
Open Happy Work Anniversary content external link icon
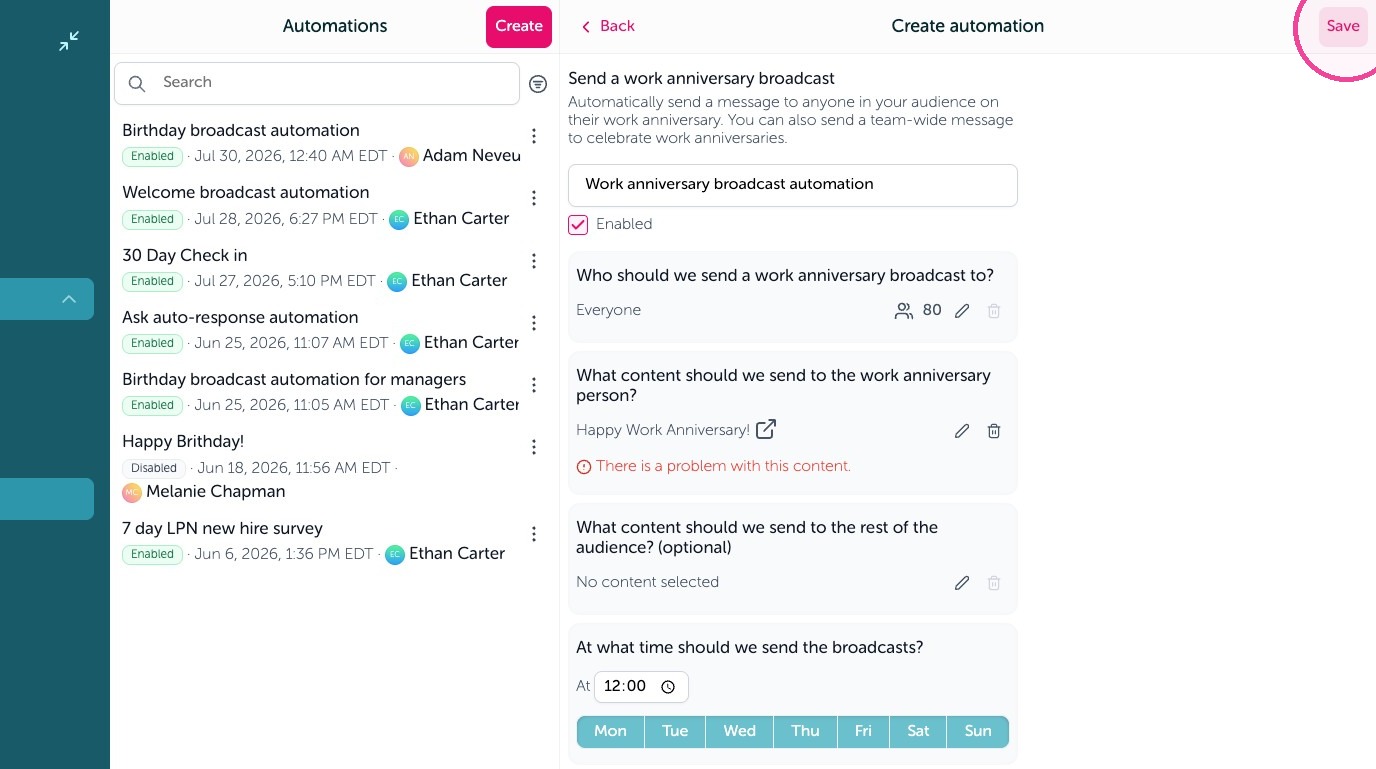coord(766,429)
